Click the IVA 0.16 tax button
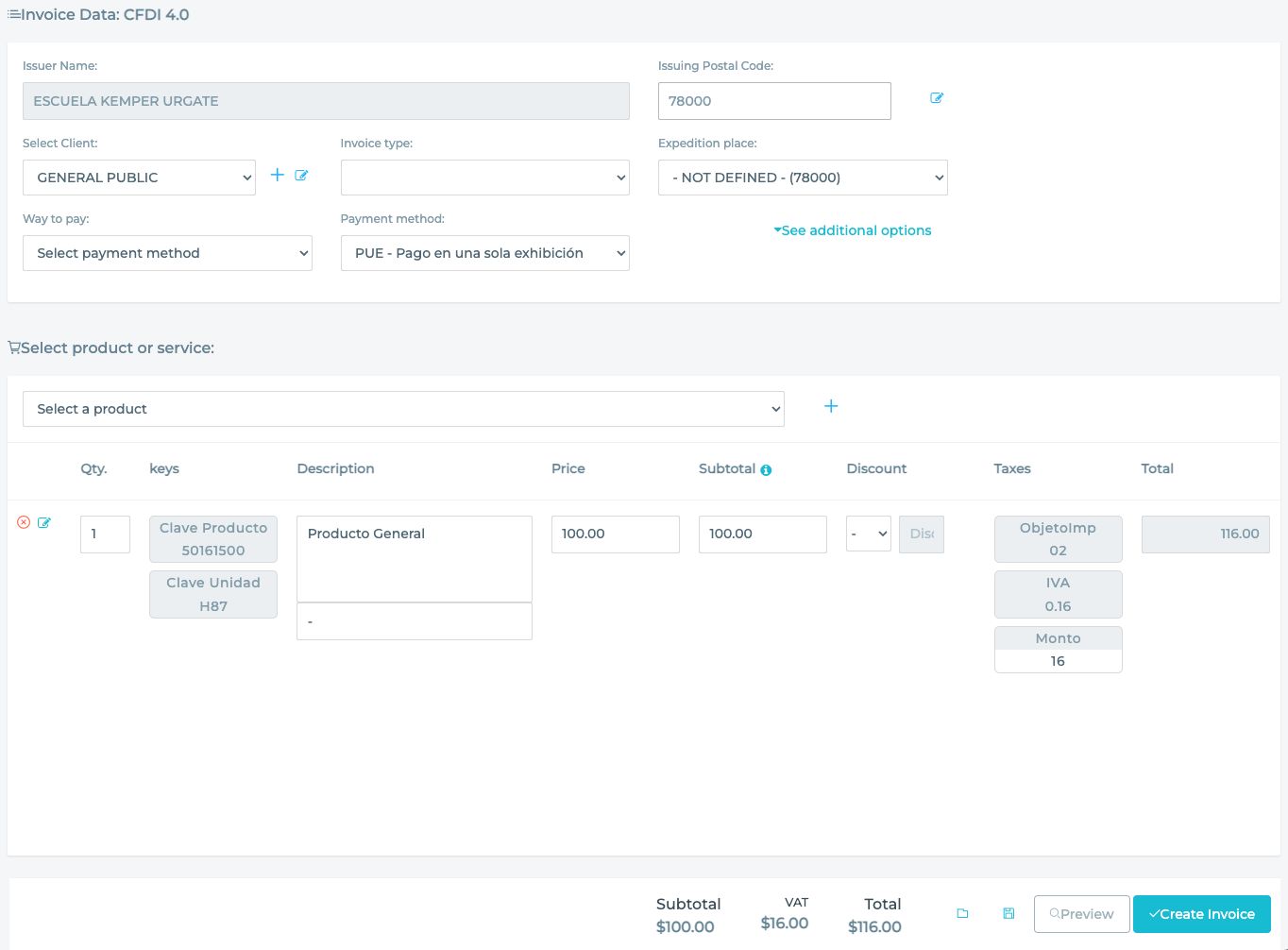The image size is (1288, 950). [x=1059, y=594]
